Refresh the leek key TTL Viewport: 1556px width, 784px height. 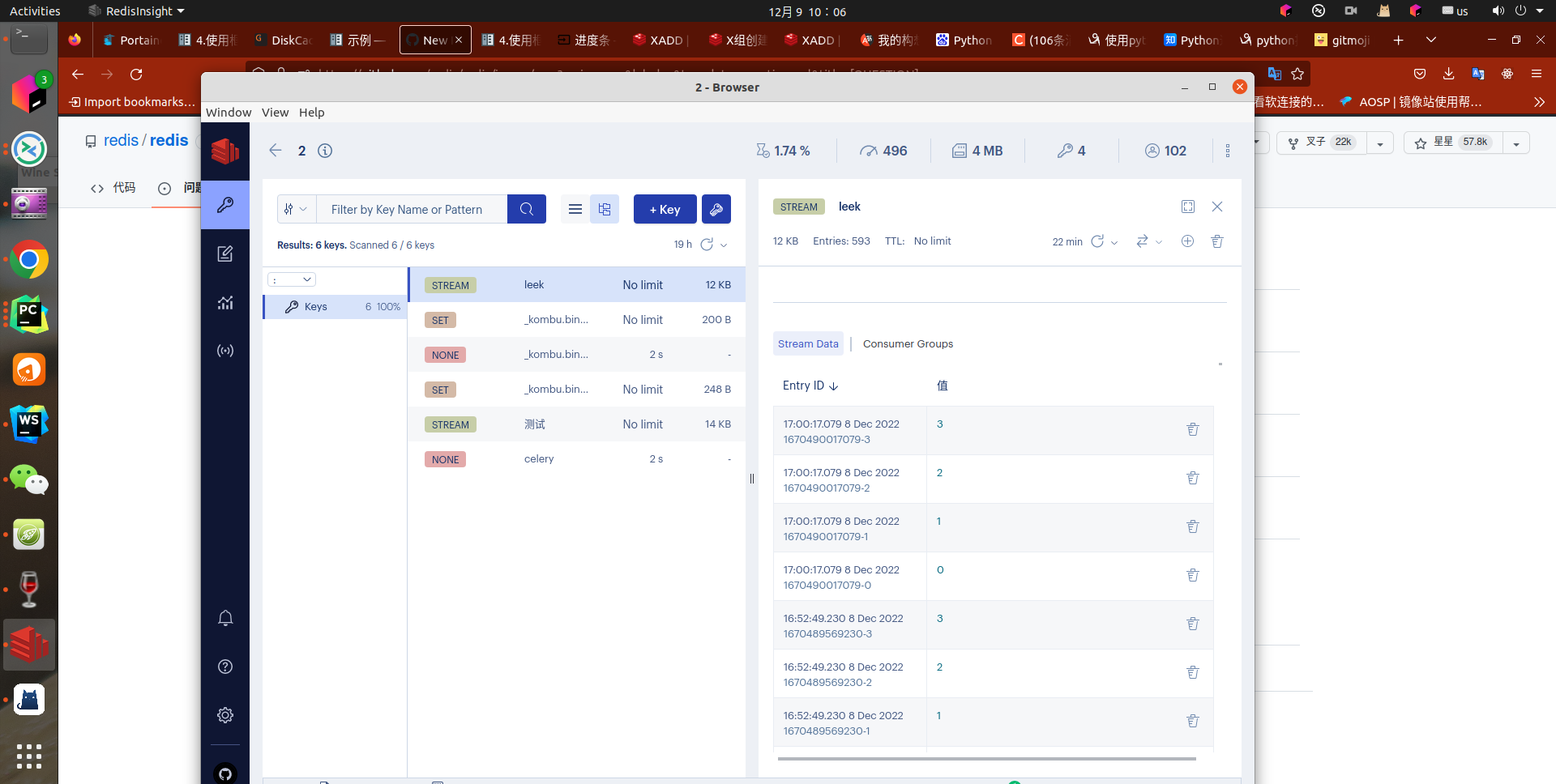point(1099,241)
